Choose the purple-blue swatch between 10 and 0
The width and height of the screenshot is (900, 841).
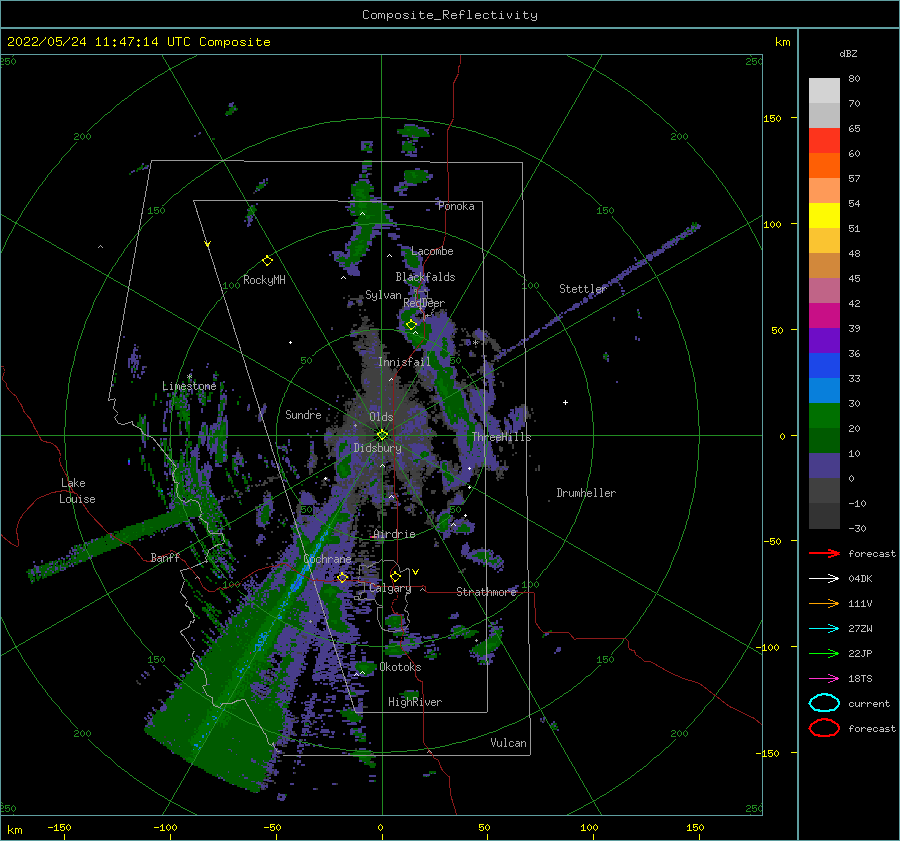coord(824,466)
